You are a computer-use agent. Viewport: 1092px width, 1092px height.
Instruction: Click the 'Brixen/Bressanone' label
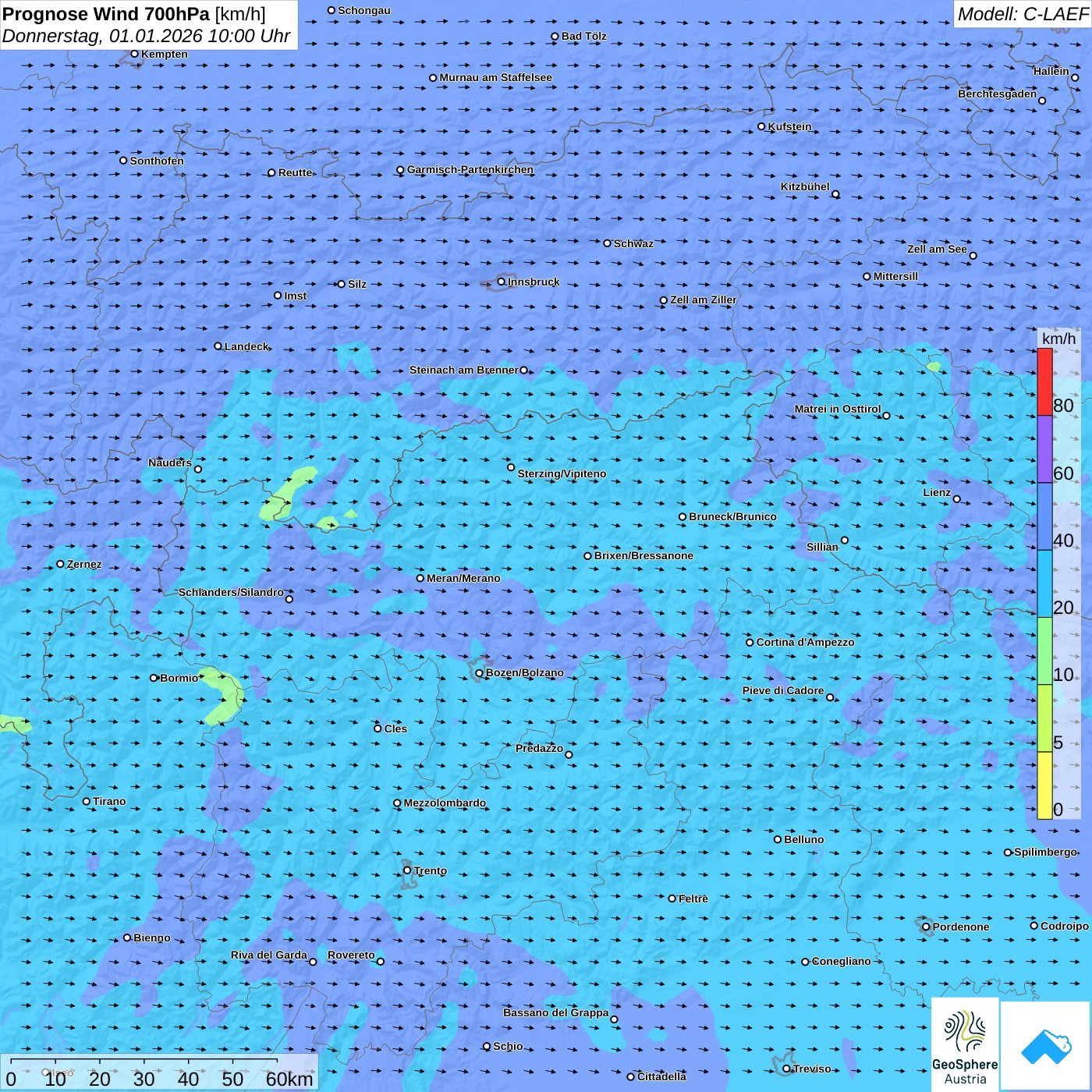[x=643, y=555]
